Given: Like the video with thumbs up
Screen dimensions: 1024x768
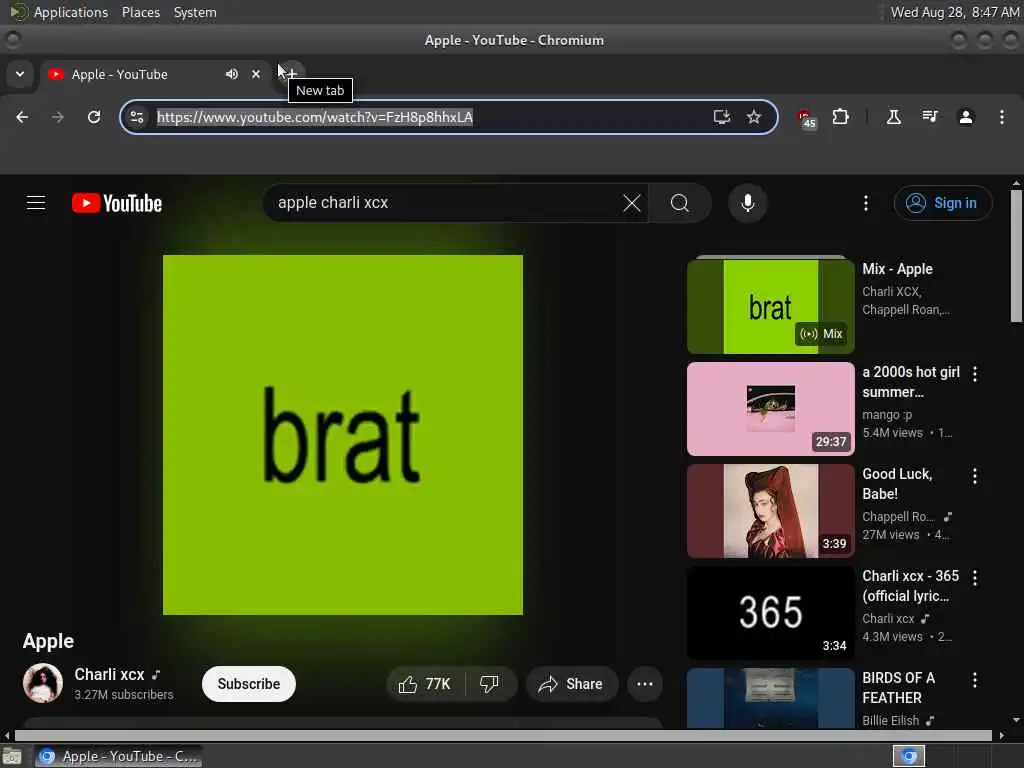Looking at the screenshot, I should pos(425,684).
